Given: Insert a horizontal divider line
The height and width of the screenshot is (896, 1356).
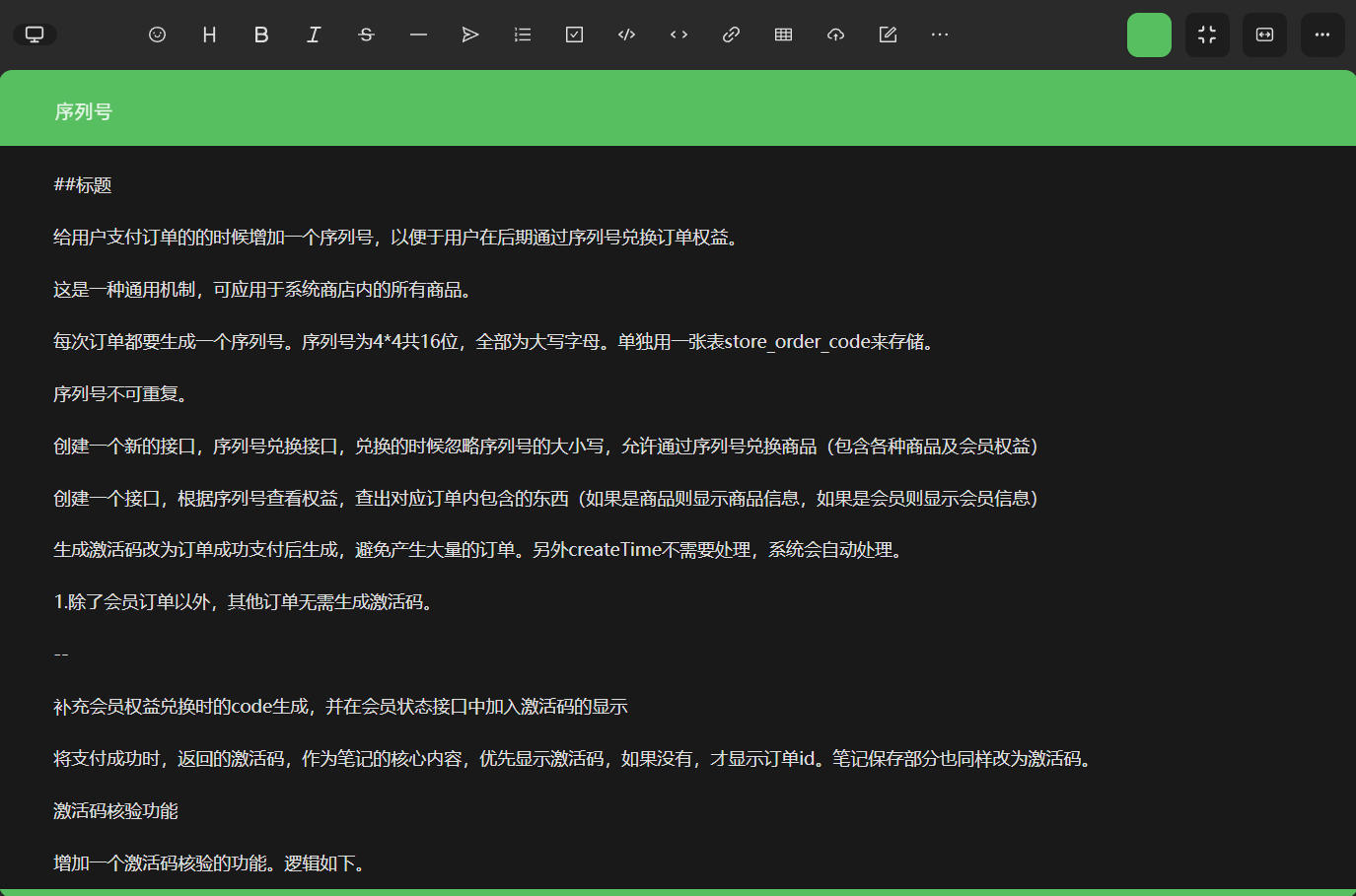Looking at the screenshot, I should (418, 34).
